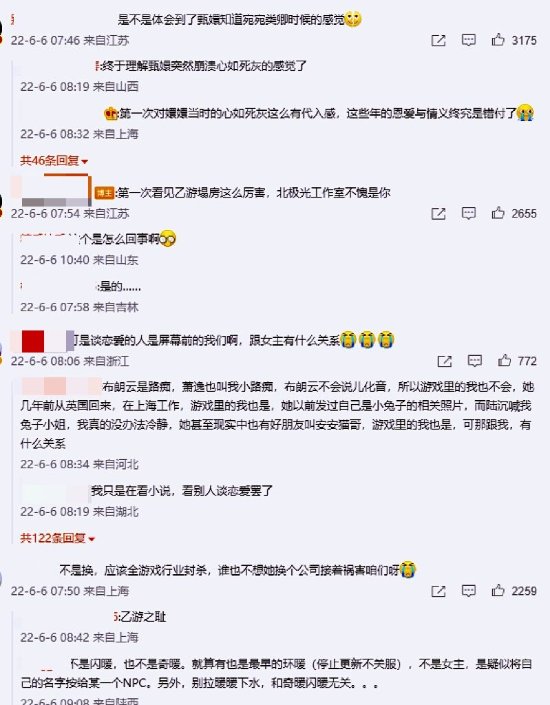This screenshot has width=550, height=705.
Task: Expand 共46条回复 replies
Action: (54, 161)
